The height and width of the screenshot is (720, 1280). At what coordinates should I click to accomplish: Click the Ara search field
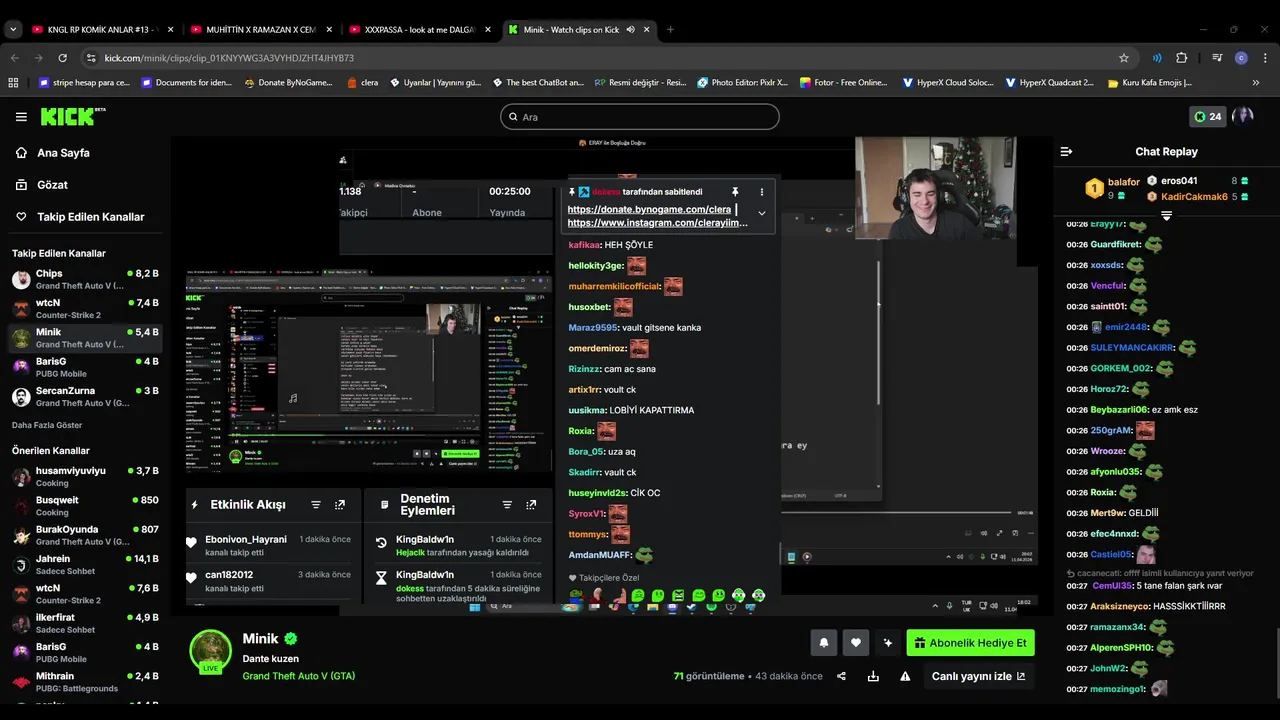tap(639, 117)
